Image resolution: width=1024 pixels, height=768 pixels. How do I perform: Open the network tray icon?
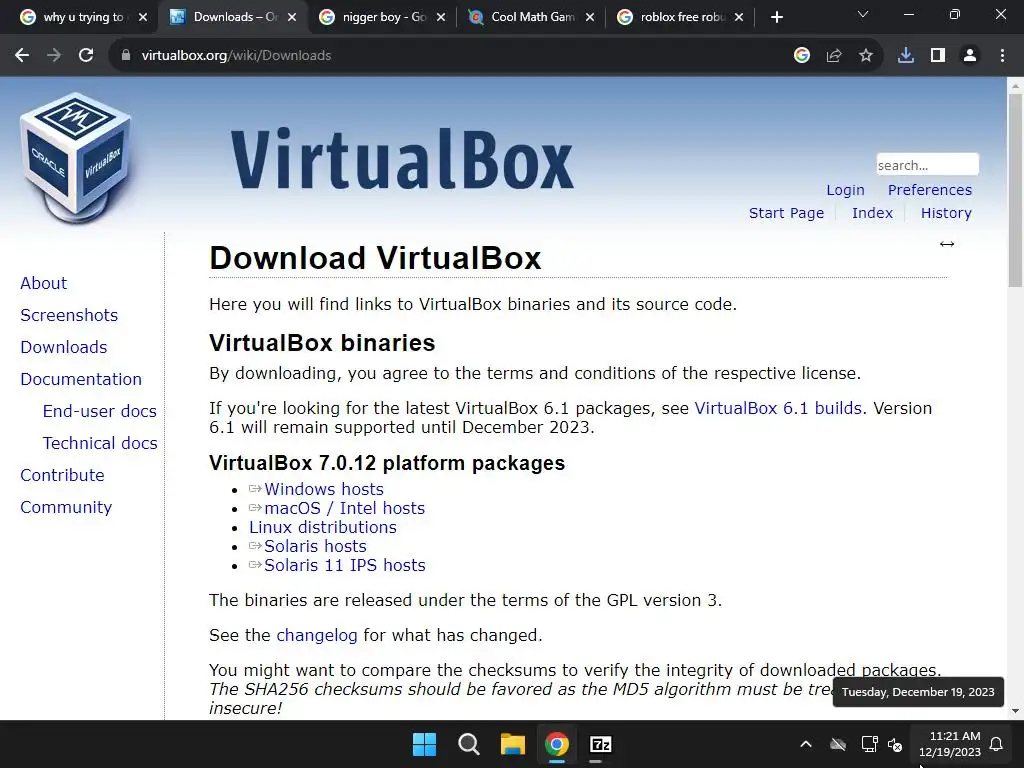[869, 744]
